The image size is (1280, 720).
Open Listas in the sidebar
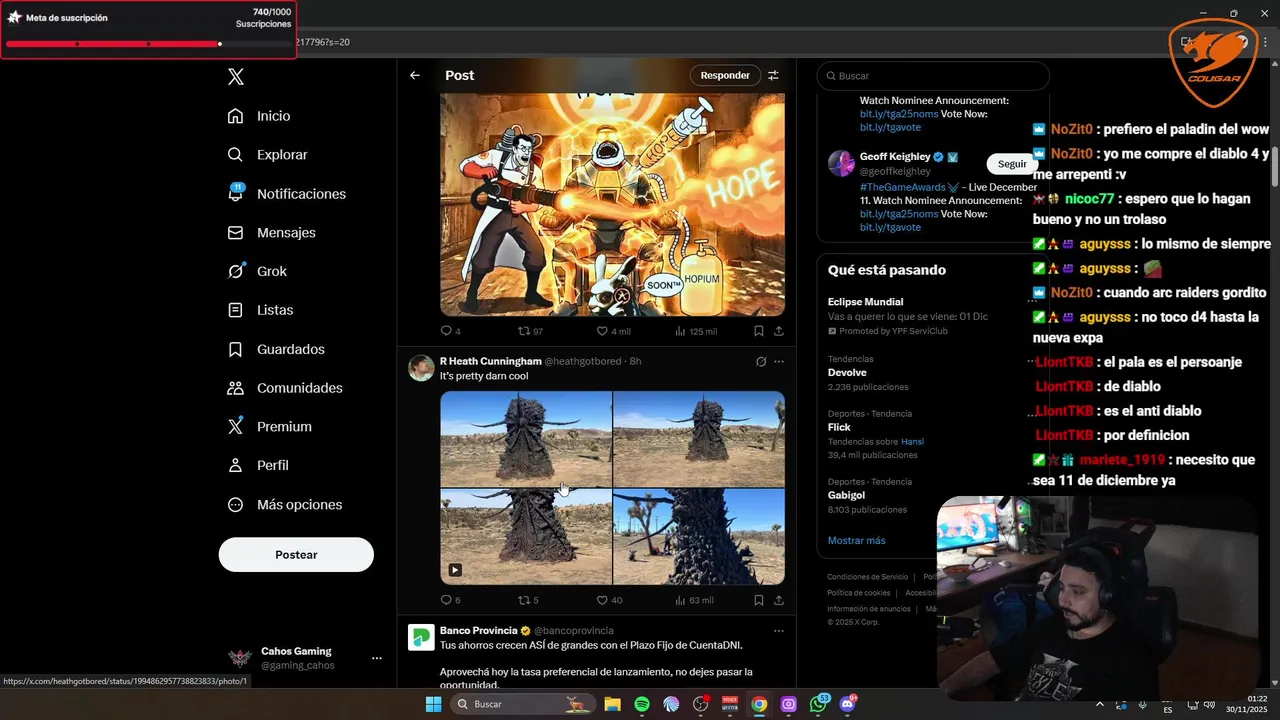click(x=260, y=310)
